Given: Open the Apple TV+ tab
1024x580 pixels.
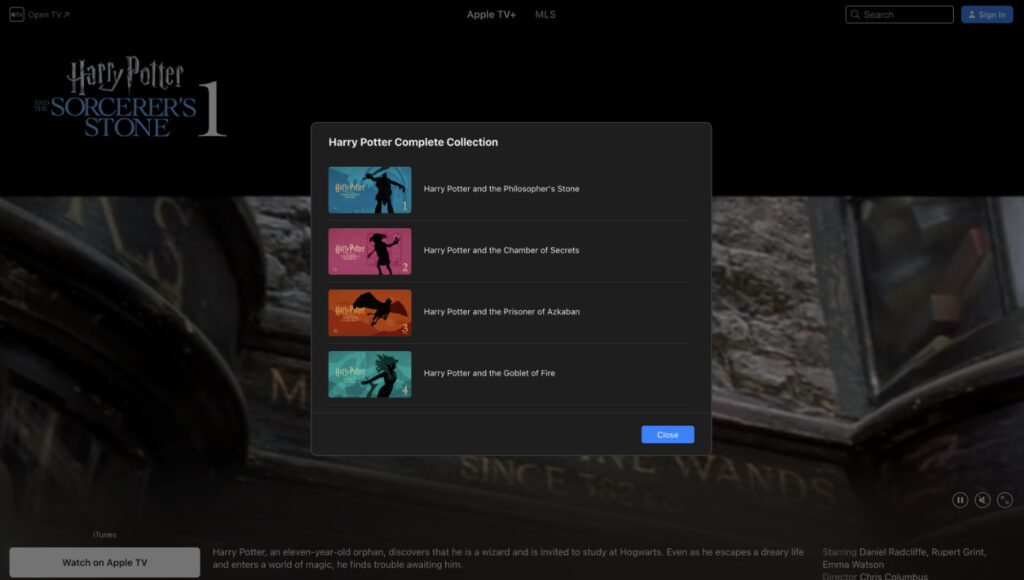Looking at the screenshot, I should [x=490, y=14].
